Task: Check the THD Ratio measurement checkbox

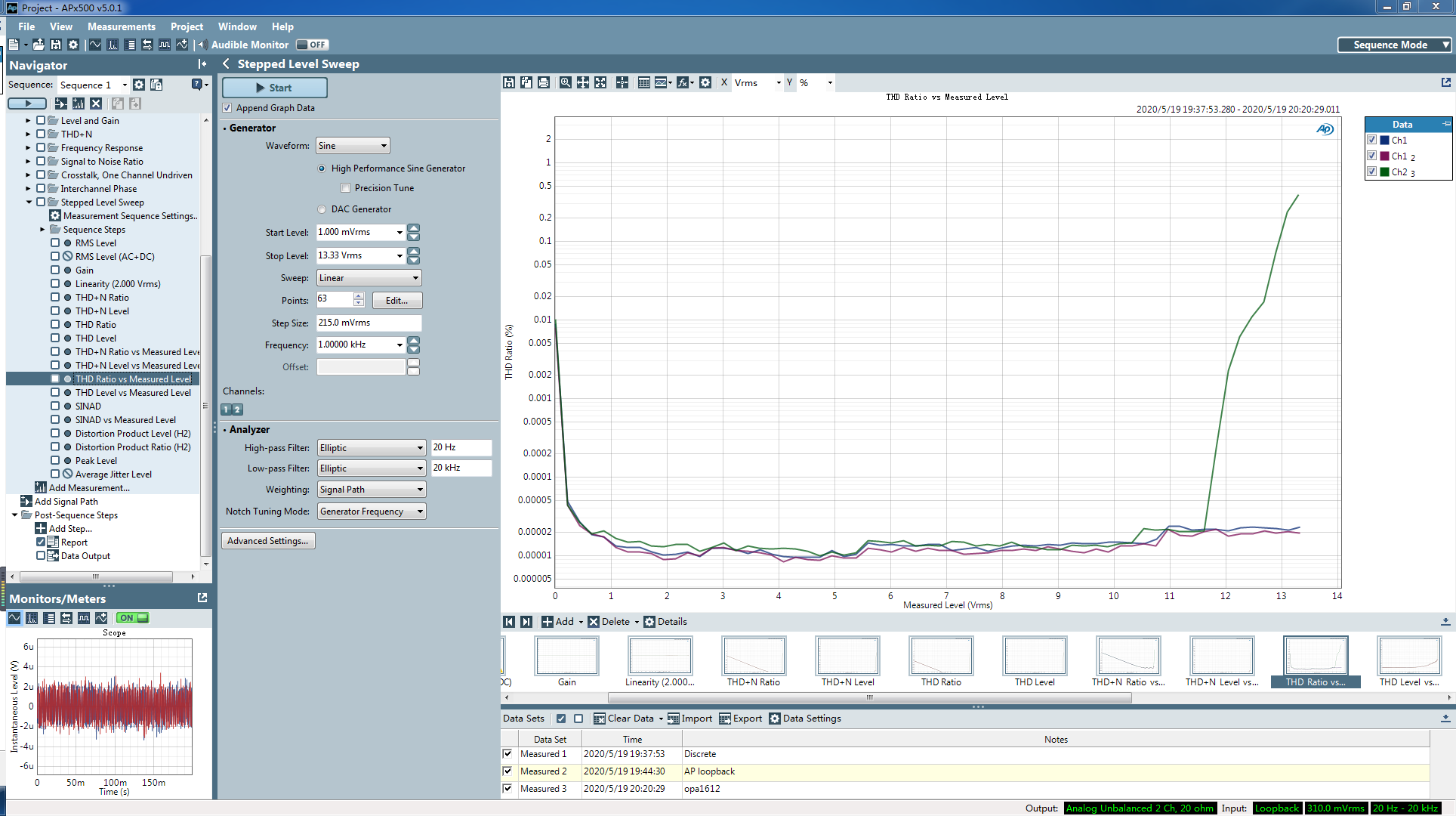Action: [x=55, y=325]
